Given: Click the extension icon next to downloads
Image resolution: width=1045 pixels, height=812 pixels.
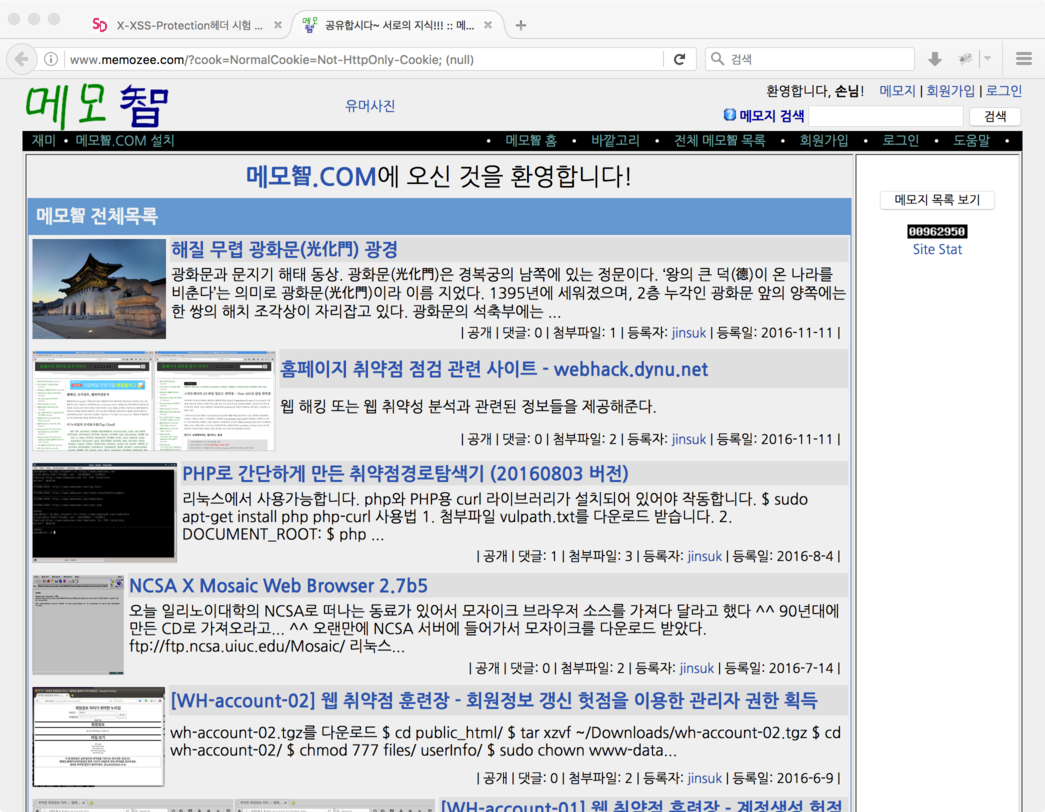Looking at the screenshot, I should click(x=965, y=59).
